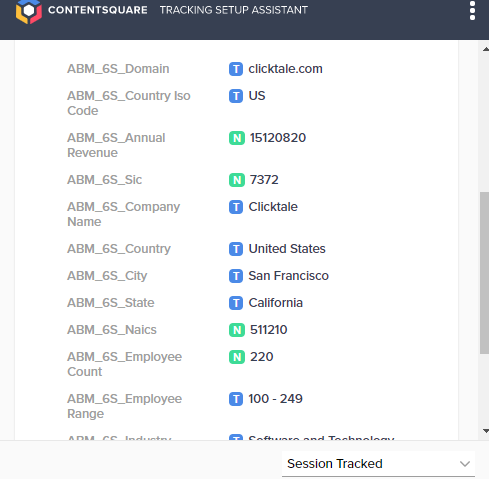The image size is (489, 479).
Task: Click the vertical scrollbar thumb
Action: point(484,273)
